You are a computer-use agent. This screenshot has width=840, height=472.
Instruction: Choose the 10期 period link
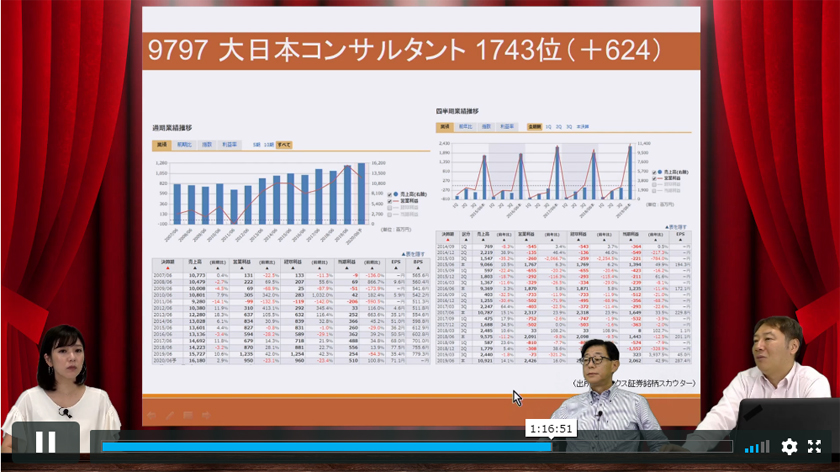point(268,145)
